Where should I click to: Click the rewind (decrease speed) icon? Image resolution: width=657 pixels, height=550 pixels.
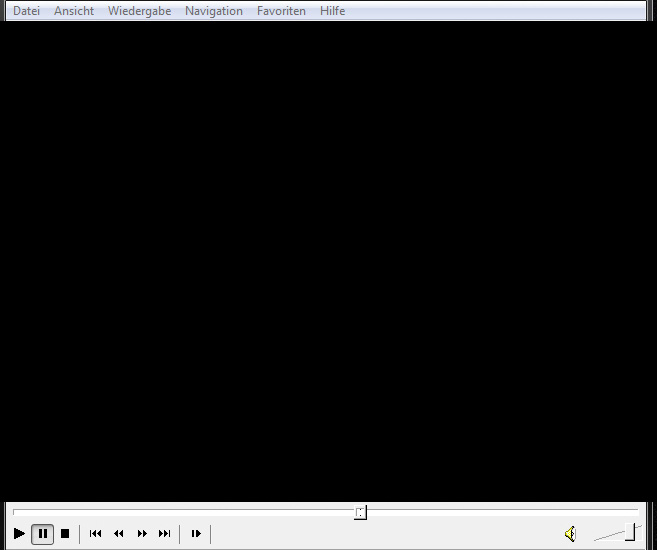tap(119, 534)
